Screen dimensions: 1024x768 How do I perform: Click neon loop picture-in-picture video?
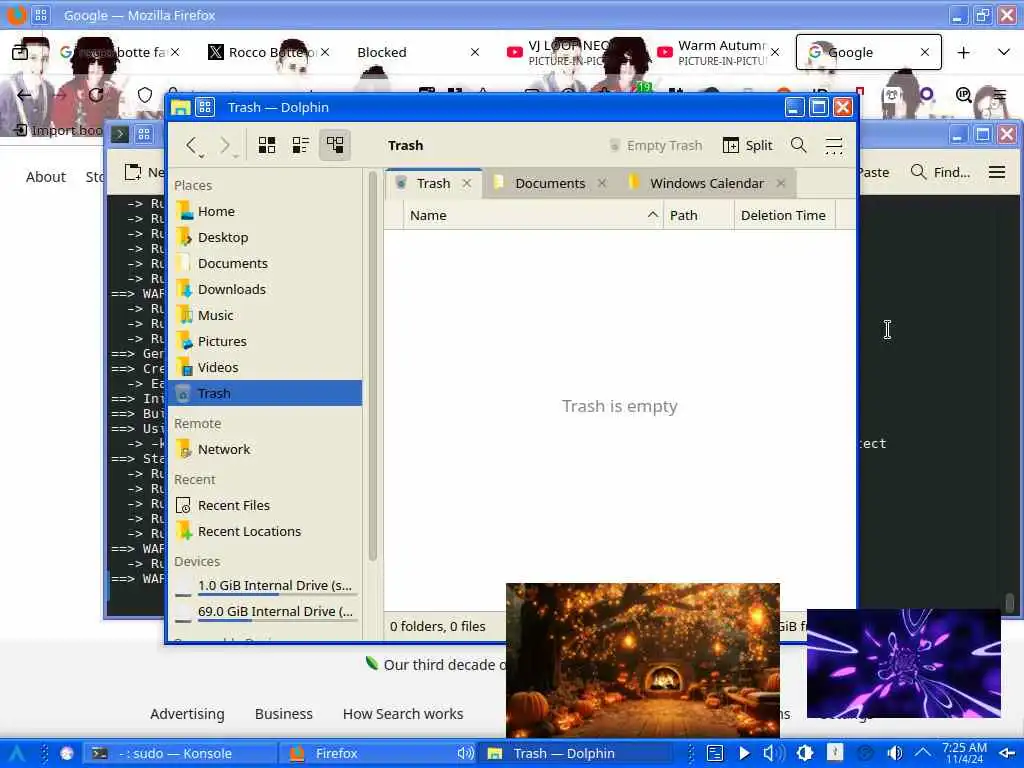[x=904, y=664]
